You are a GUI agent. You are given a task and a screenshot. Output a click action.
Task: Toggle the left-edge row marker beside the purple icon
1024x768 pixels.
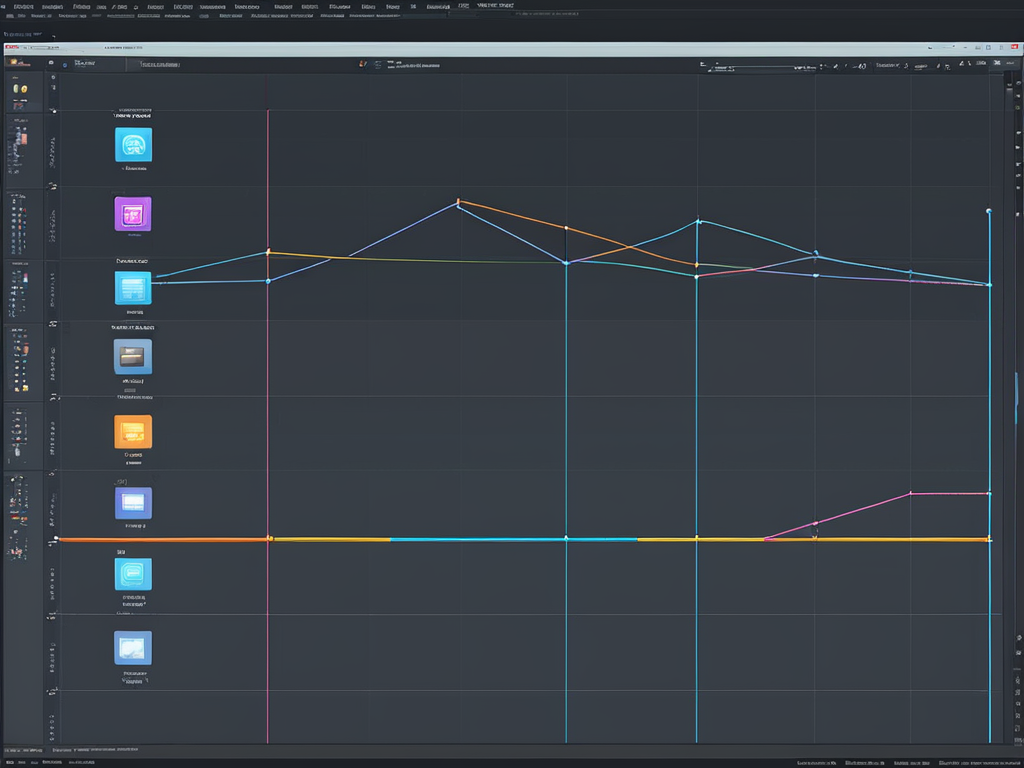pos(54,186)
